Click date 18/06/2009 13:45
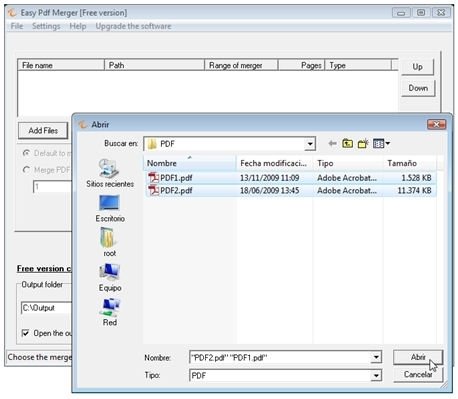Image resolution: width=458 pixels, height=399 pixels. [269, 190]
